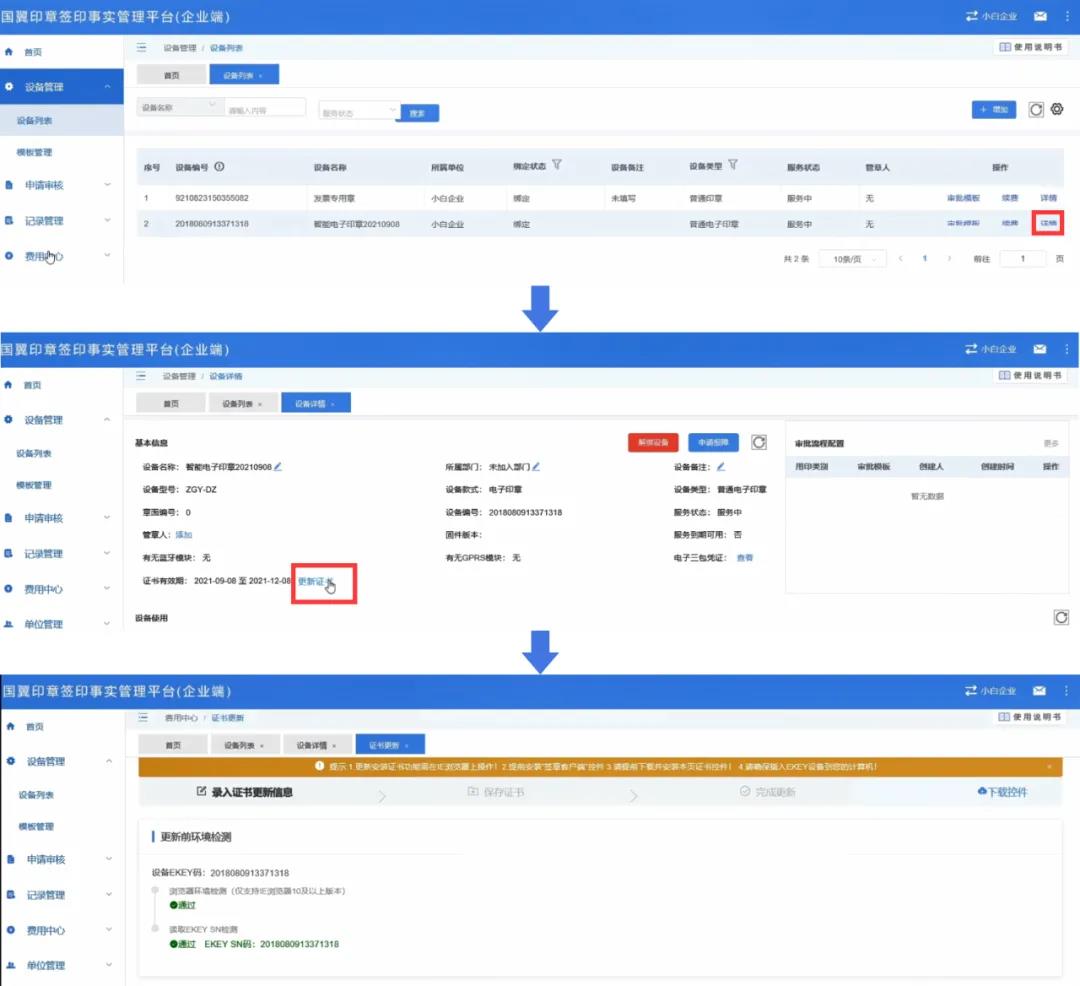Click the 查看 link for 电子三包凭证
The height and width of the screenshot is (986, 1080).
point(745,558)
